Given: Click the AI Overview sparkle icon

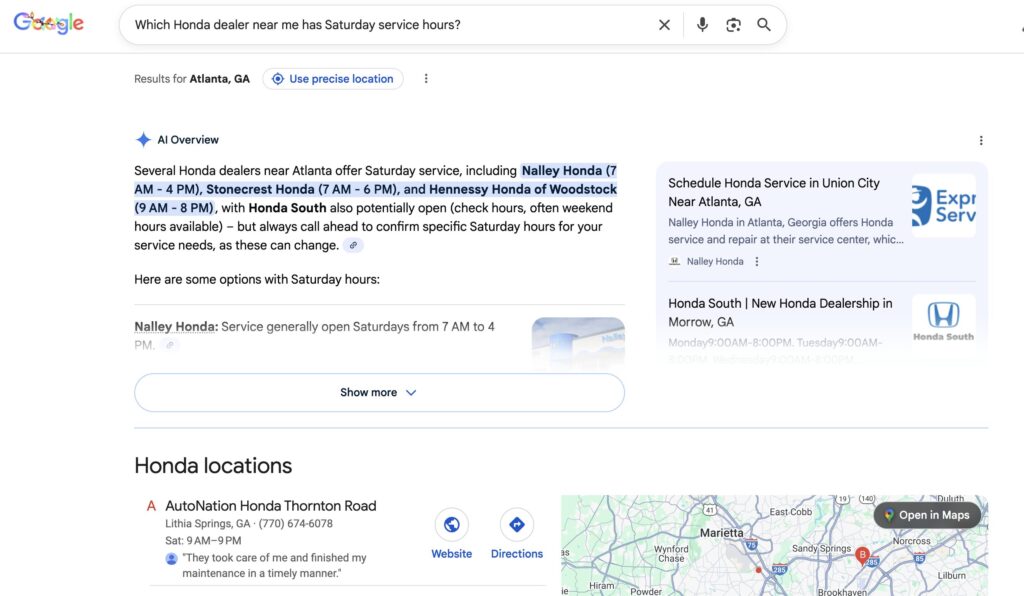Looking at the screenshot, I should [x=142, y=139].
